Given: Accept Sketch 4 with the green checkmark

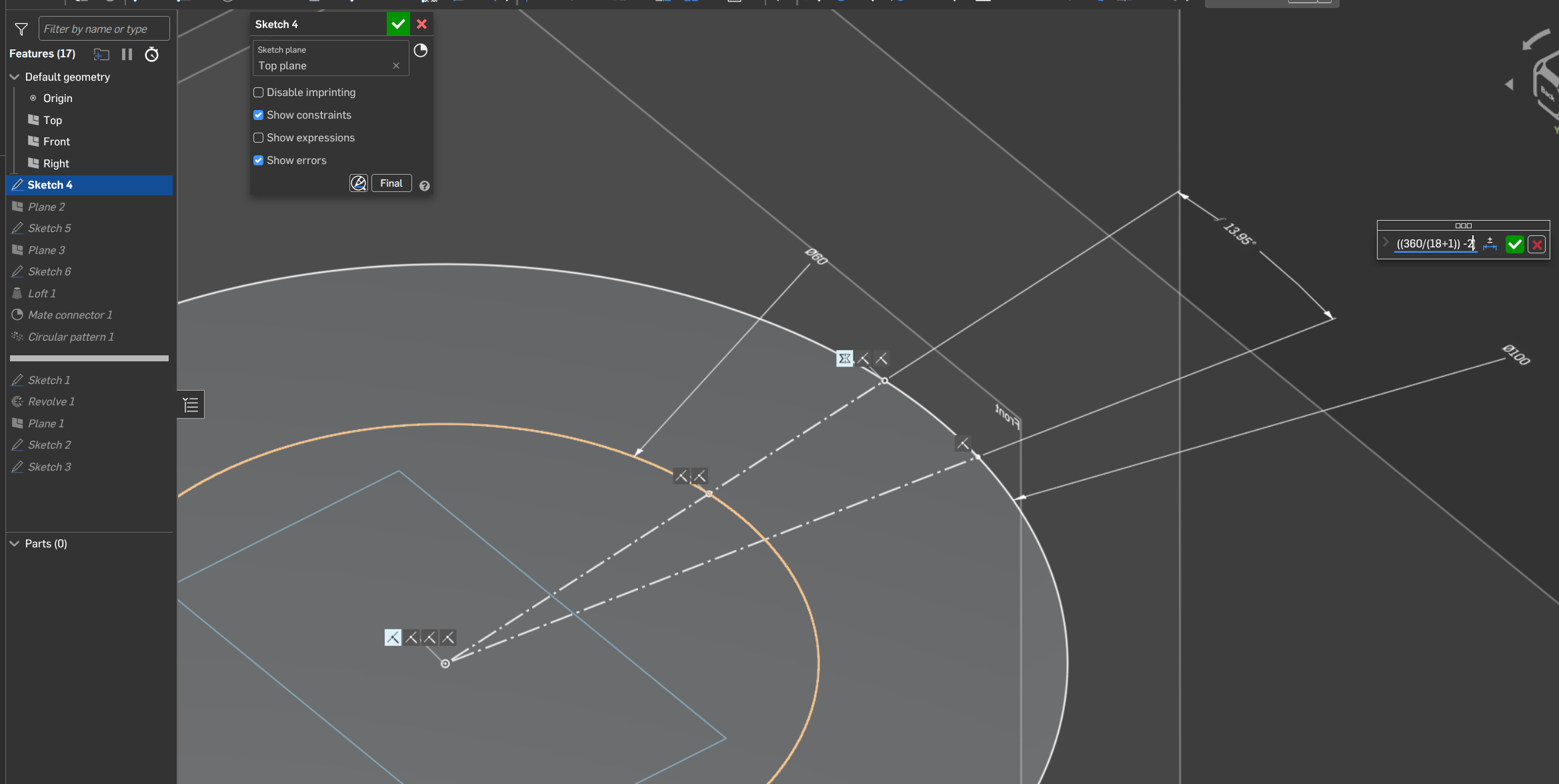Looking at the screenshot, I should 398,24.
